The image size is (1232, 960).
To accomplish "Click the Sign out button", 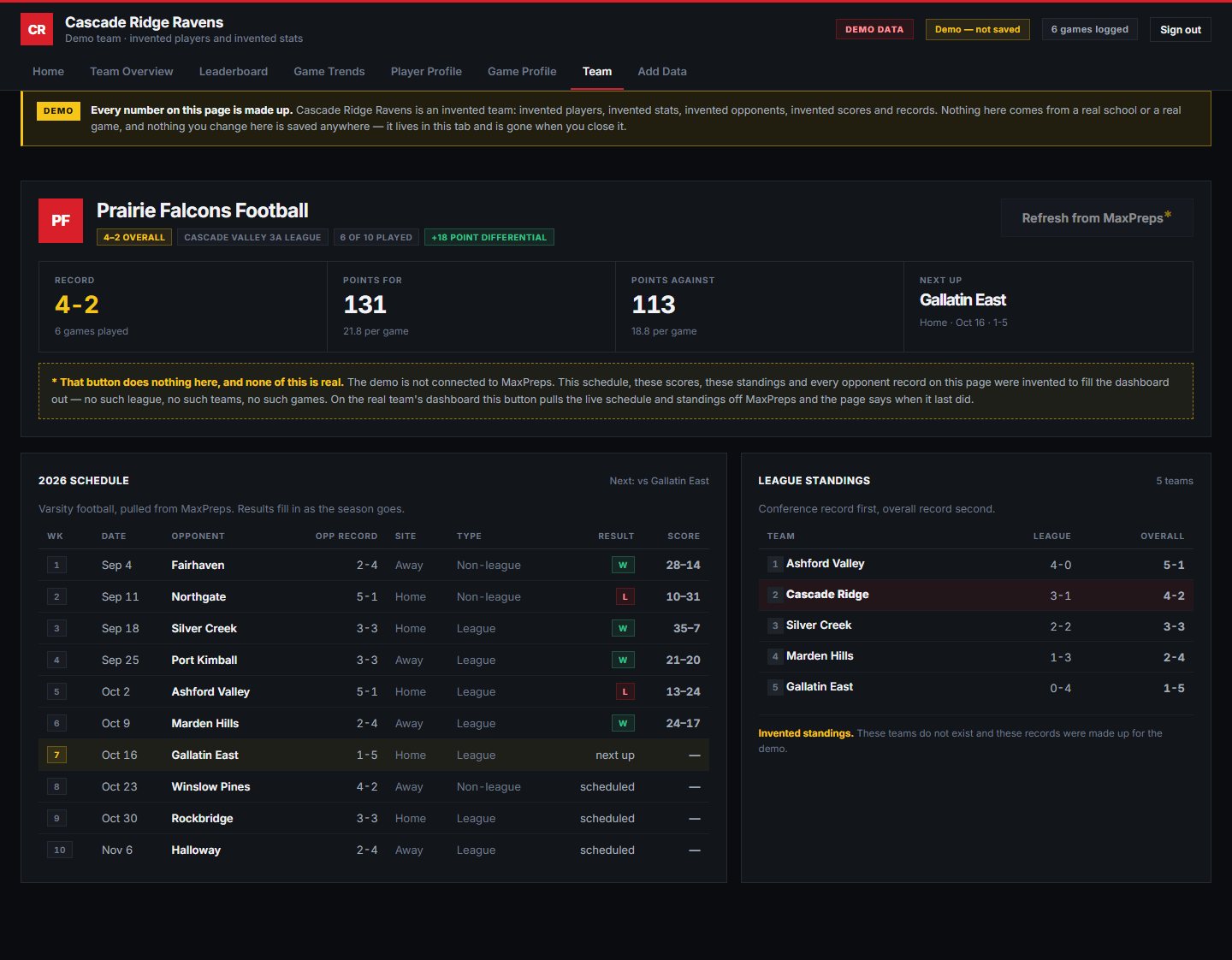I will click(x=1181, y=29).
